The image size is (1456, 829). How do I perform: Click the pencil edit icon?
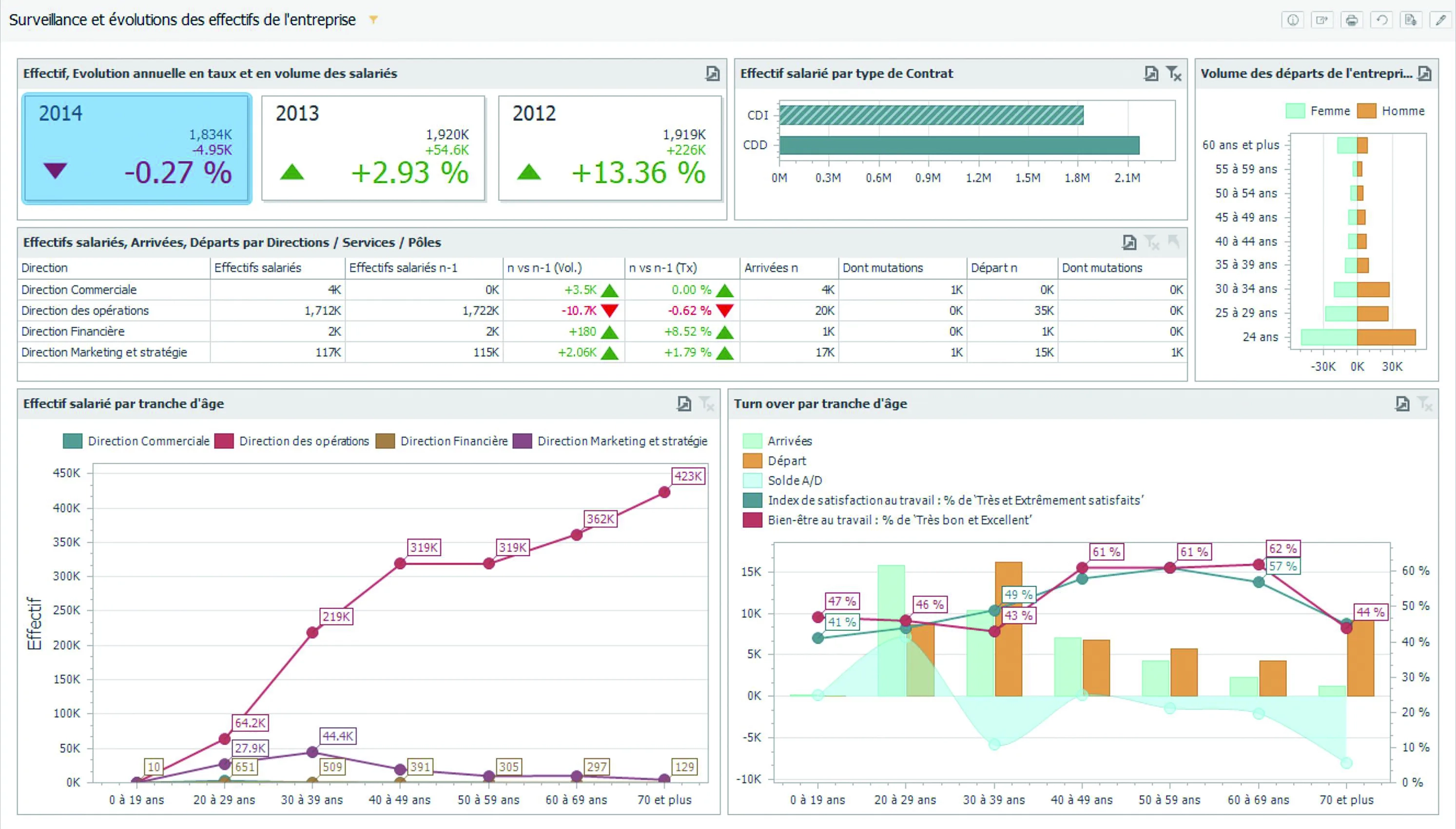pos(1440,20)
